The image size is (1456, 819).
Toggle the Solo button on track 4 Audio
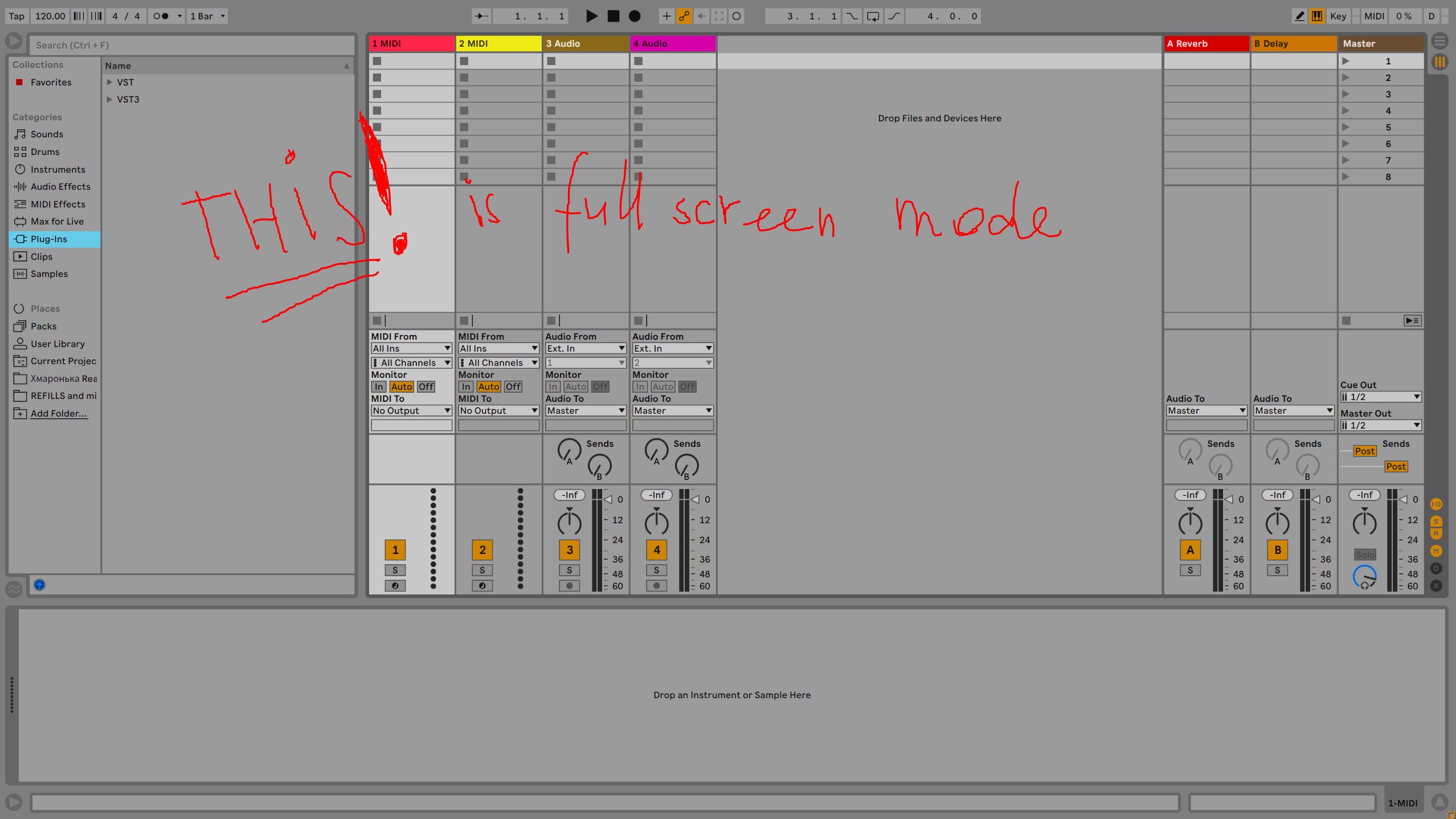coord(656,570)
